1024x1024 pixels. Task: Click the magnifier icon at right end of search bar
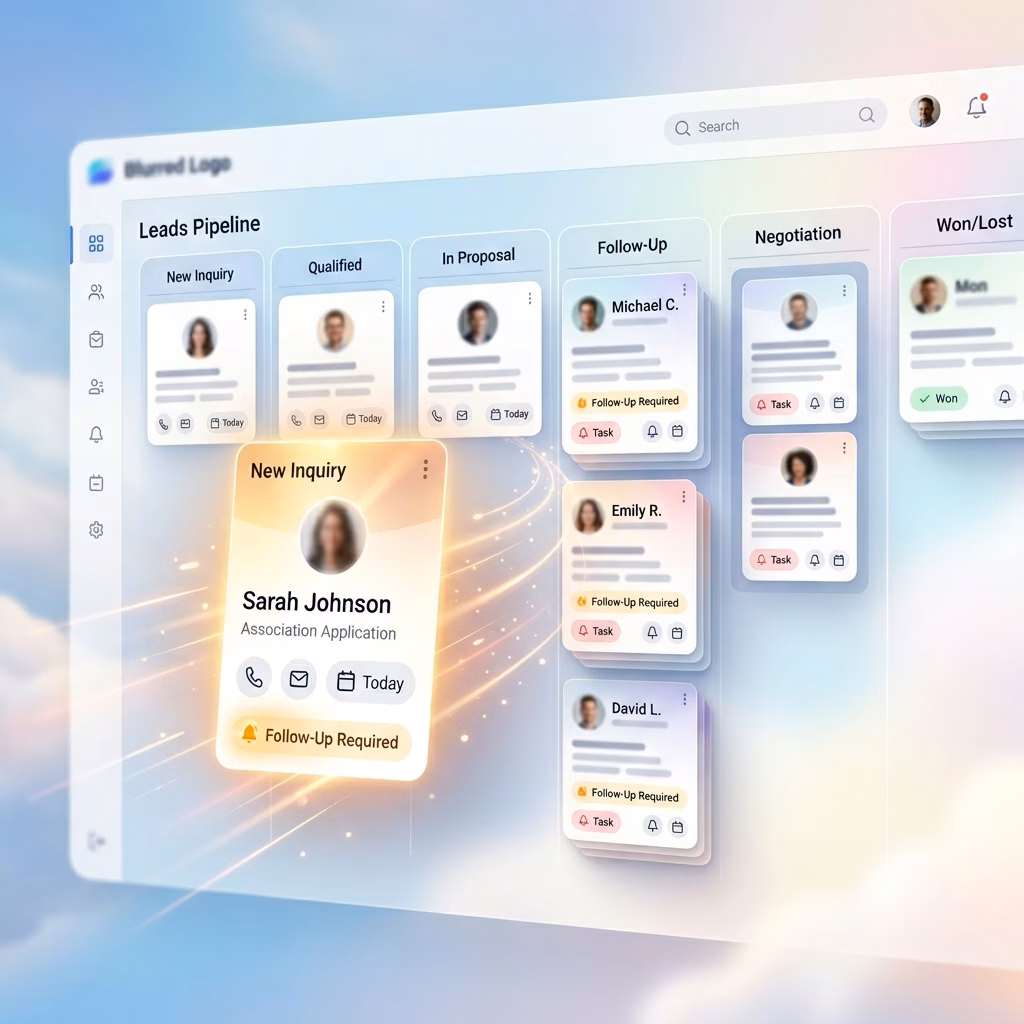coord(866,115)
